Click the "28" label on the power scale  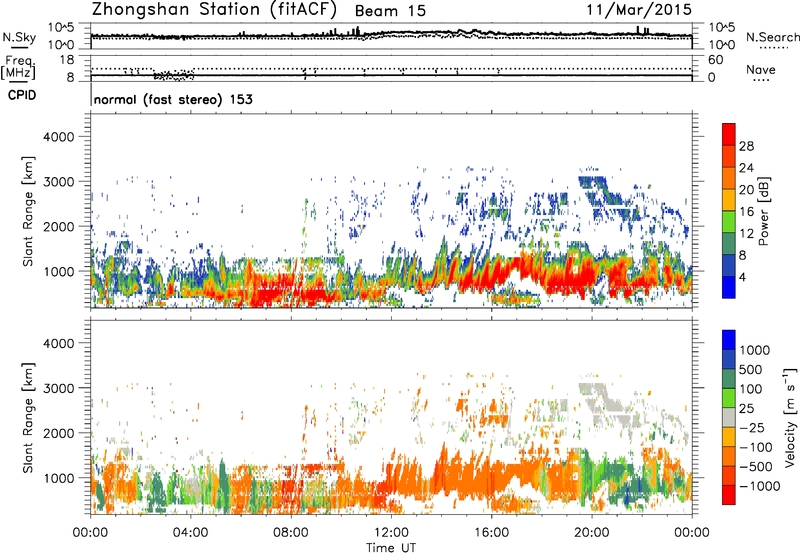point(746,146)
